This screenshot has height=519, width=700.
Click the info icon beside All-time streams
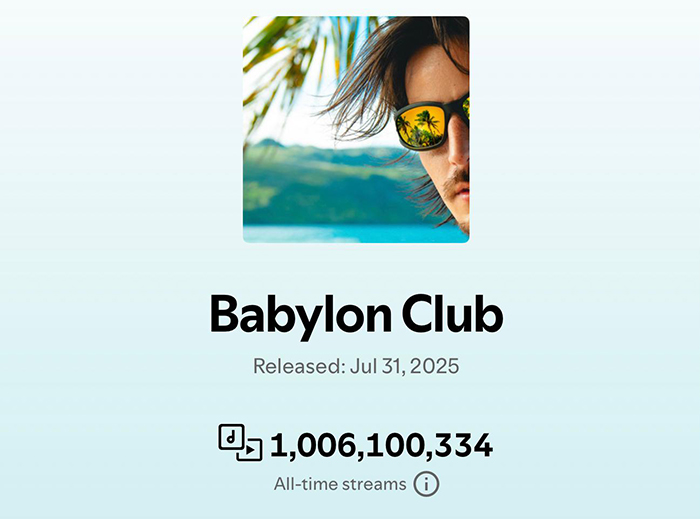click(426, 484)
